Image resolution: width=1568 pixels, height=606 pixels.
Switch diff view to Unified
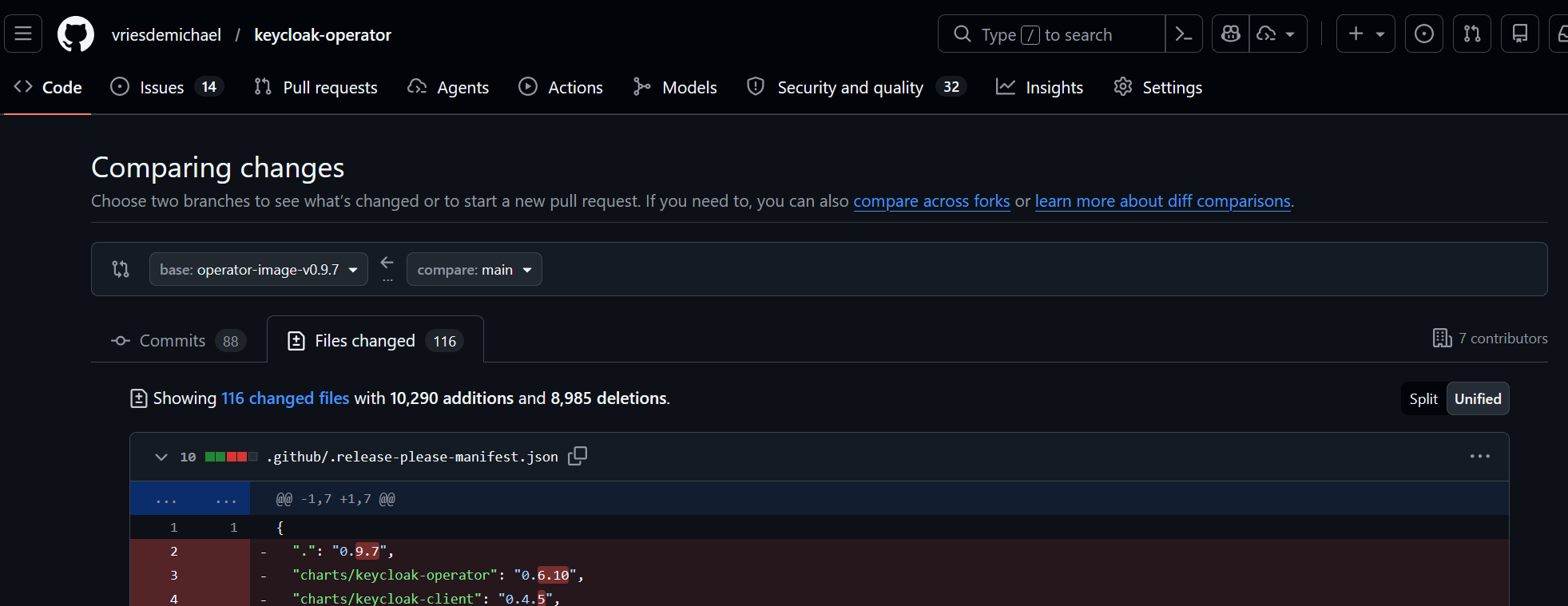tap(1477, 399)
